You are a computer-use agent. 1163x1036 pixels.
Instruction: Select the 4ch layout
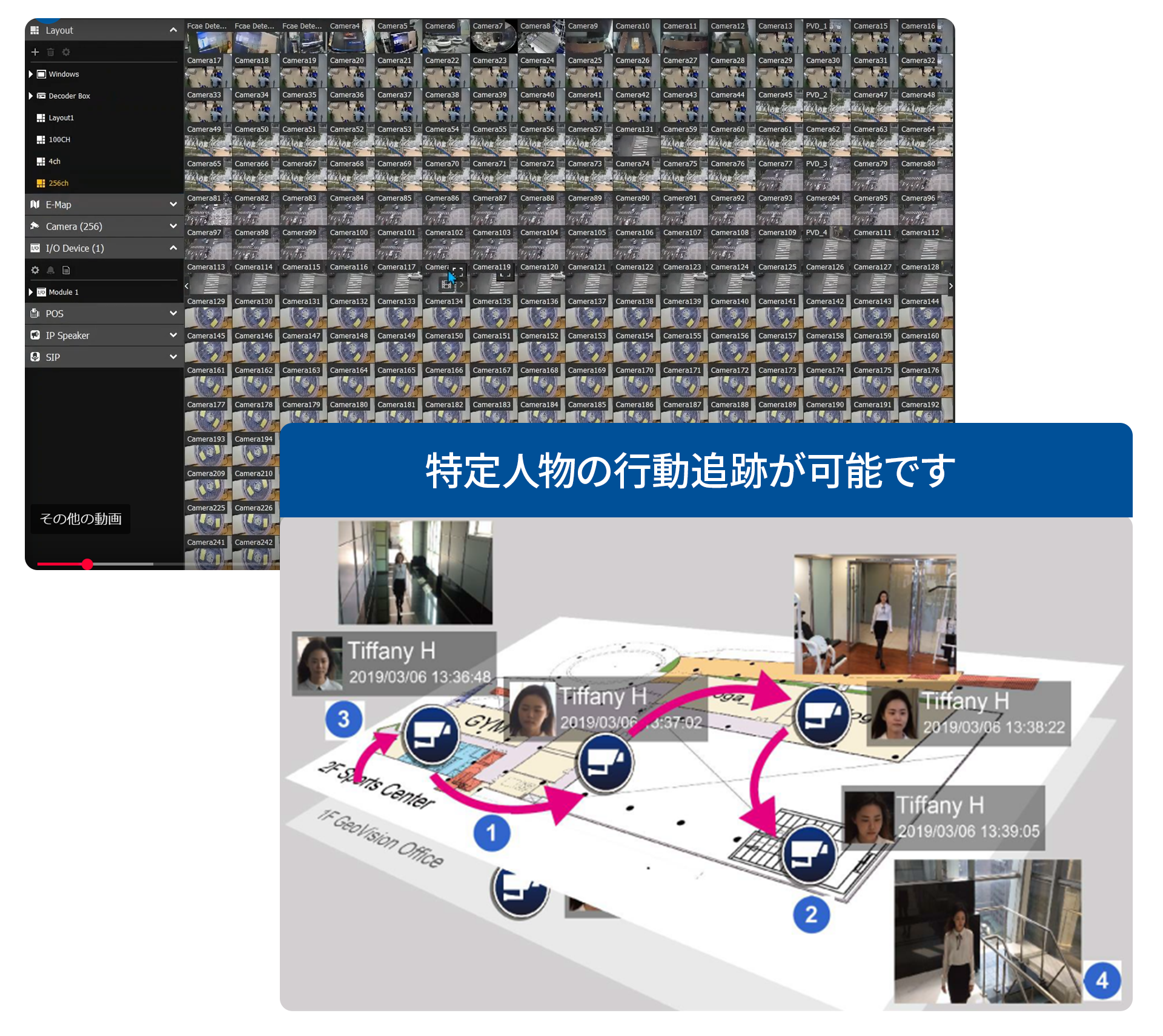pos(55,161)
